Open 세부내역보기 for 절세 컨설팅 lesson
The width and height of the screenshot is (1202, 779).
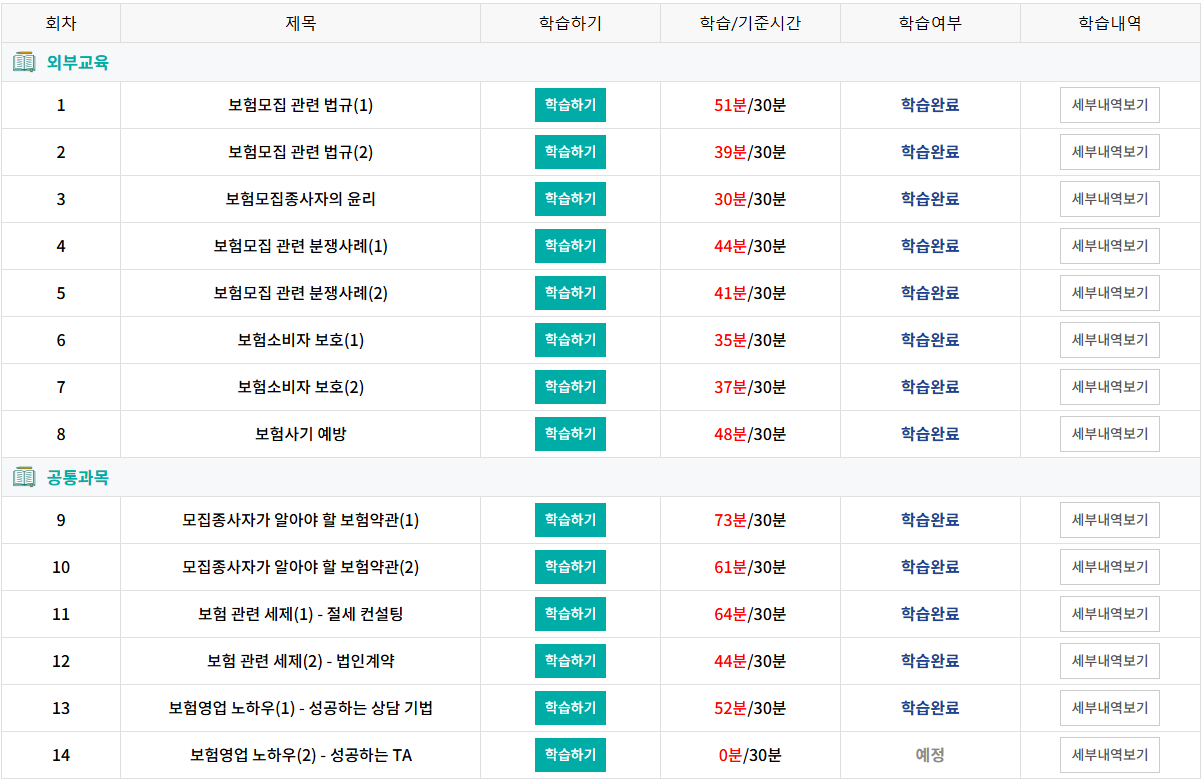[x=1110, y=614]
